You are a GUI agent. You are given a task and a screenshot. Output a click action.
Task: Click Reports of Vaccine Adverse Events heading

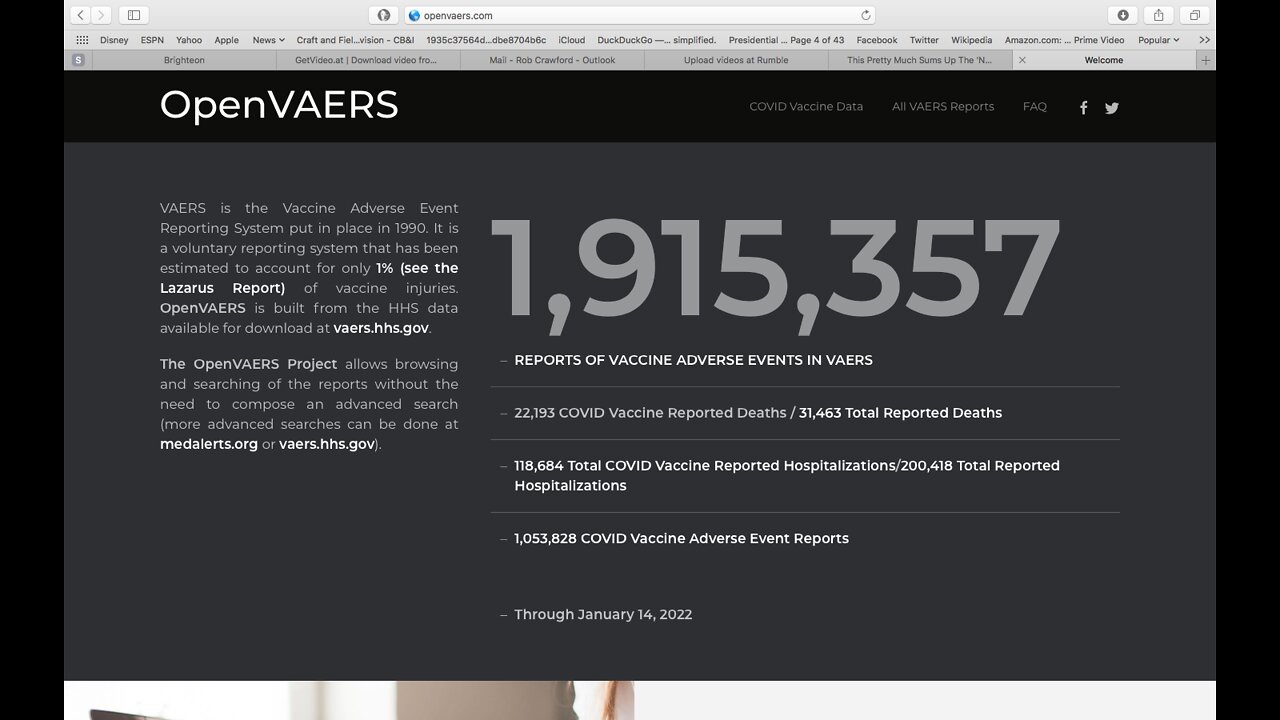(x=693, y=360)
